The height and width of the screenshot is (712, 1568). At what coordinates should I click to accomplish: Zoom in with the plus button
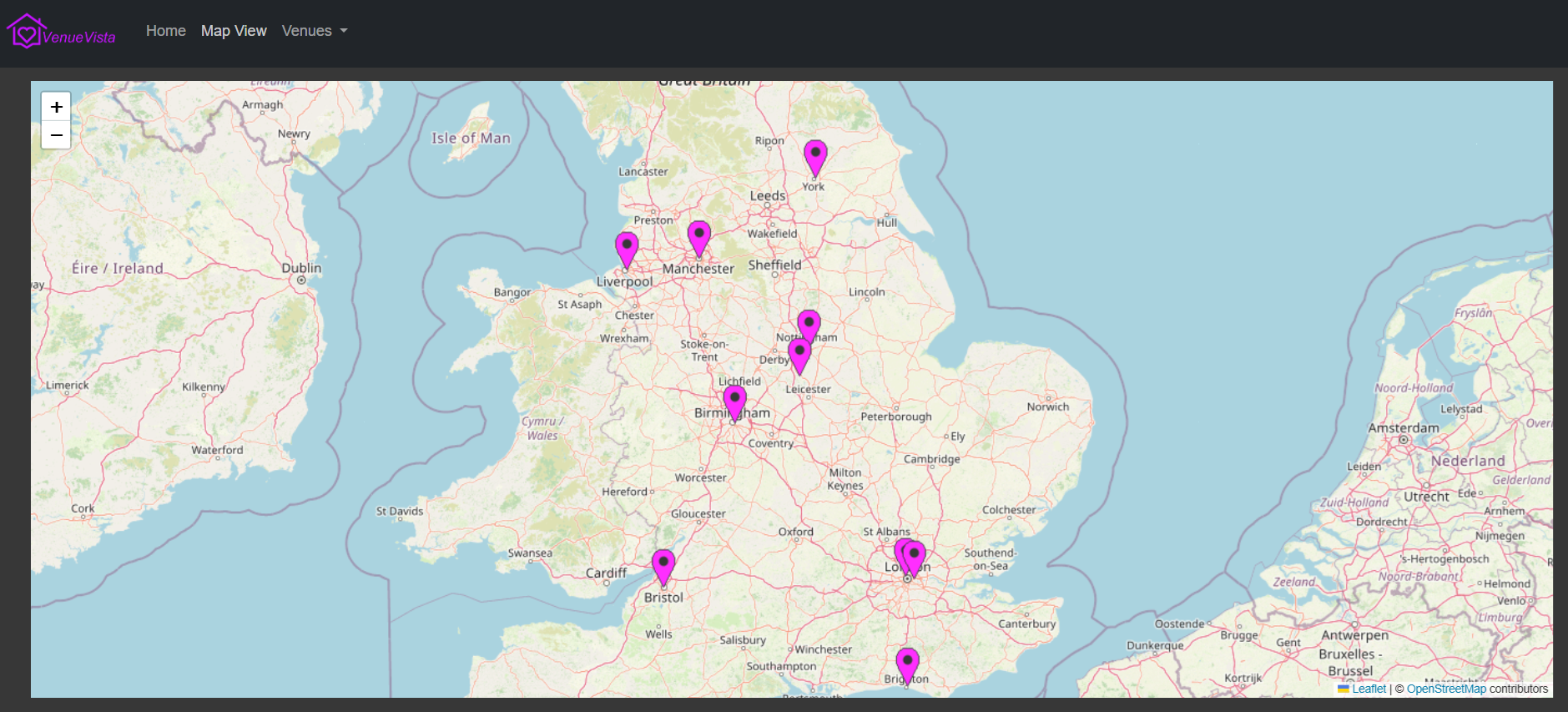[x=56, y=107]
